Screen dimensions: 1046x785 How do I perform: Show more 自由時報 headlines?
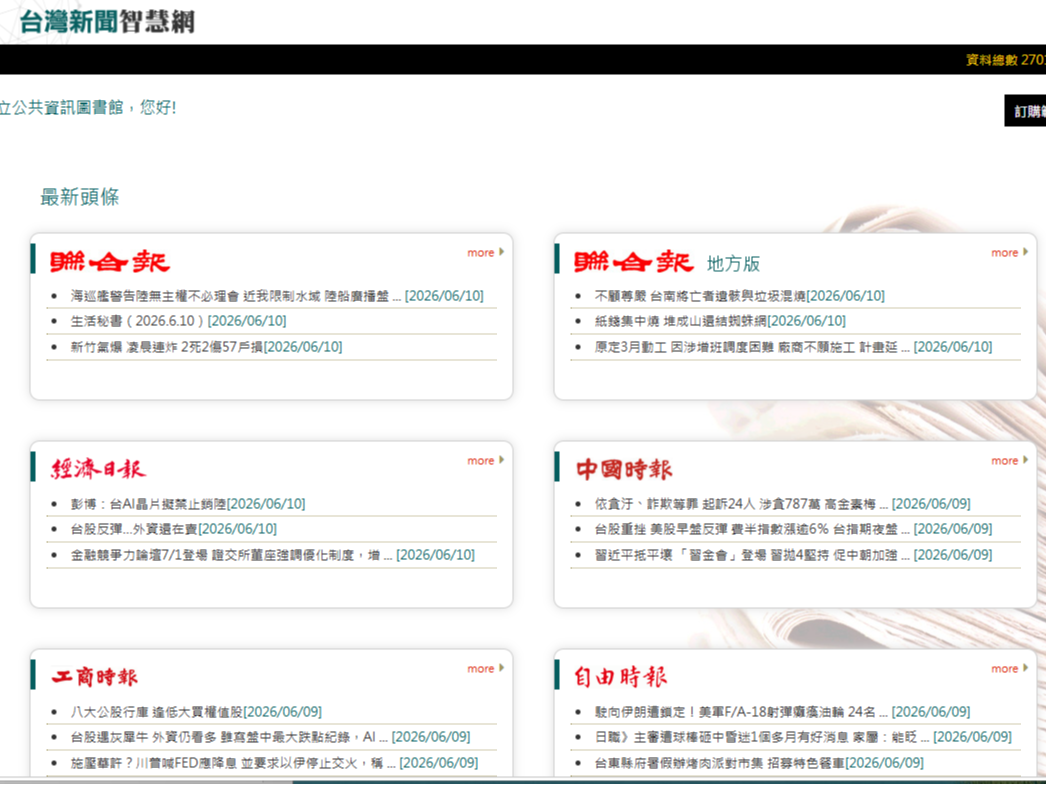click(x=1009, y=669)
